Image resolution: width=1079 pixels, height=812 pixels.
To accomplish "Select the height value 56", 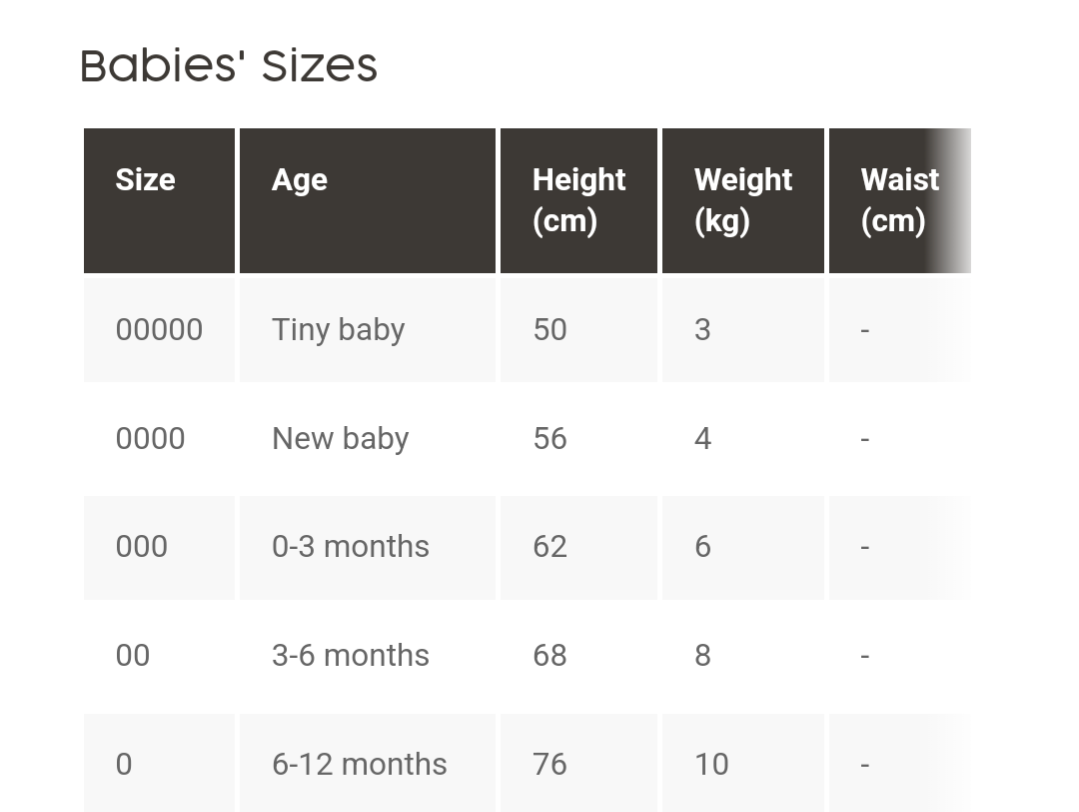I will click(x=549, y=439).
